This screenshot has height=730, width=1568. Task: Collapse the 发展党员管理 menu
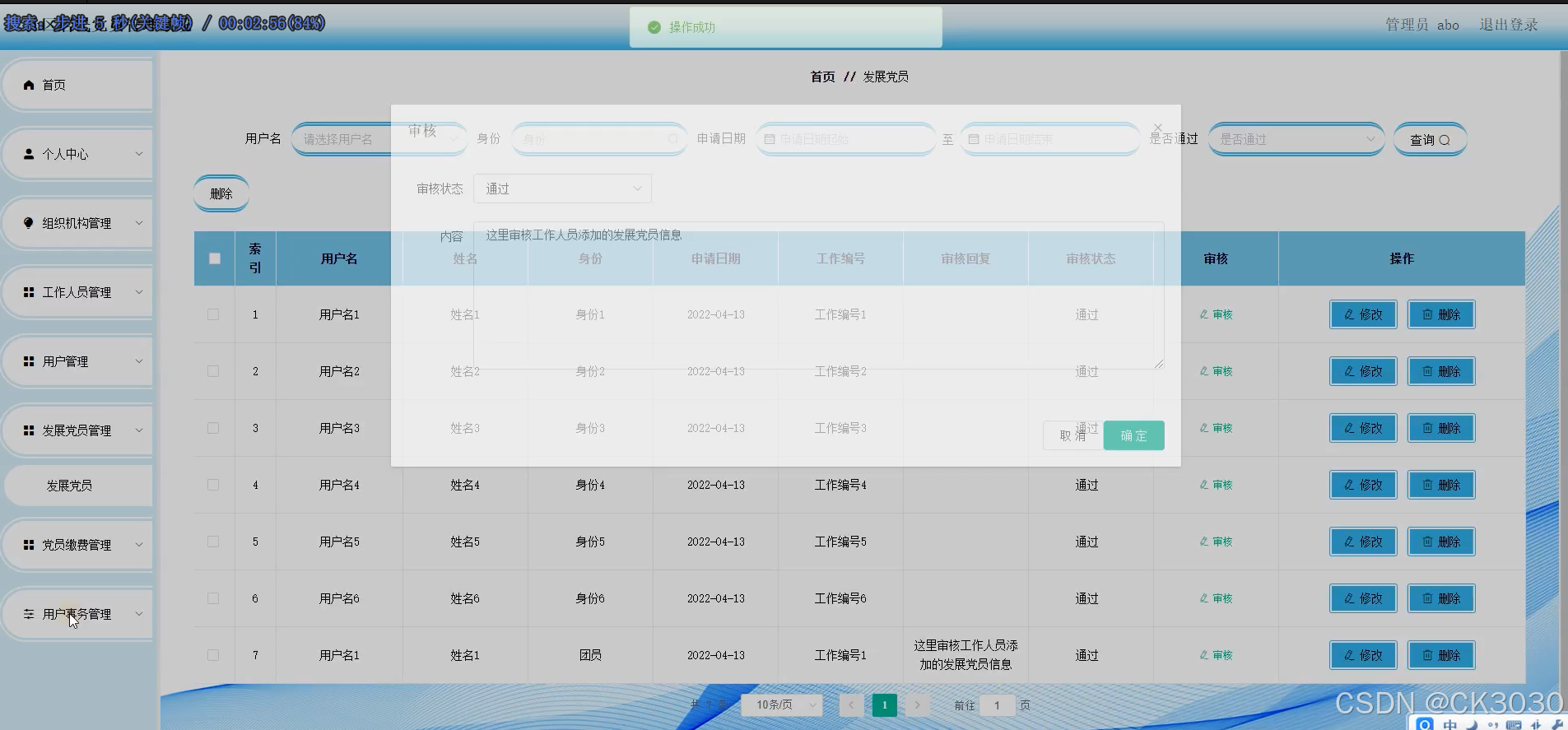point(77,430)
